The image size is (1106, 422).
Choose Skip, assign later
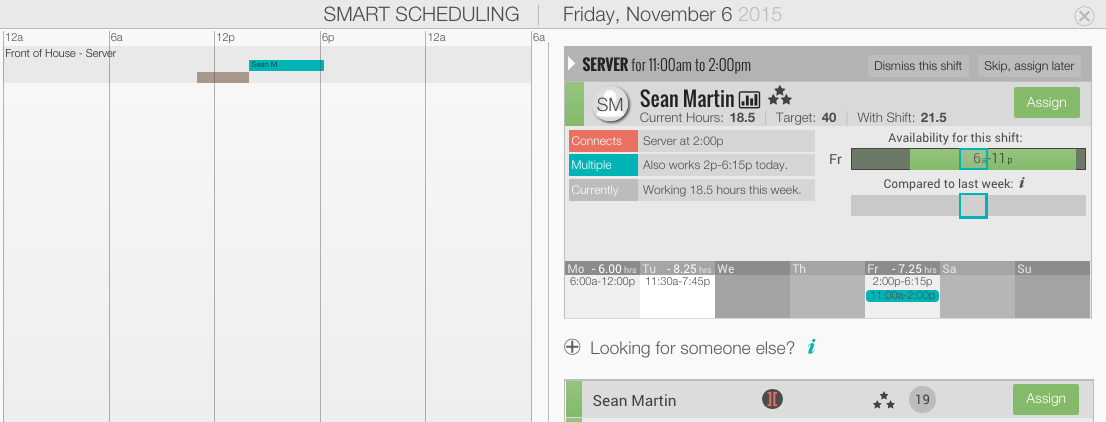pos(1028,66)
